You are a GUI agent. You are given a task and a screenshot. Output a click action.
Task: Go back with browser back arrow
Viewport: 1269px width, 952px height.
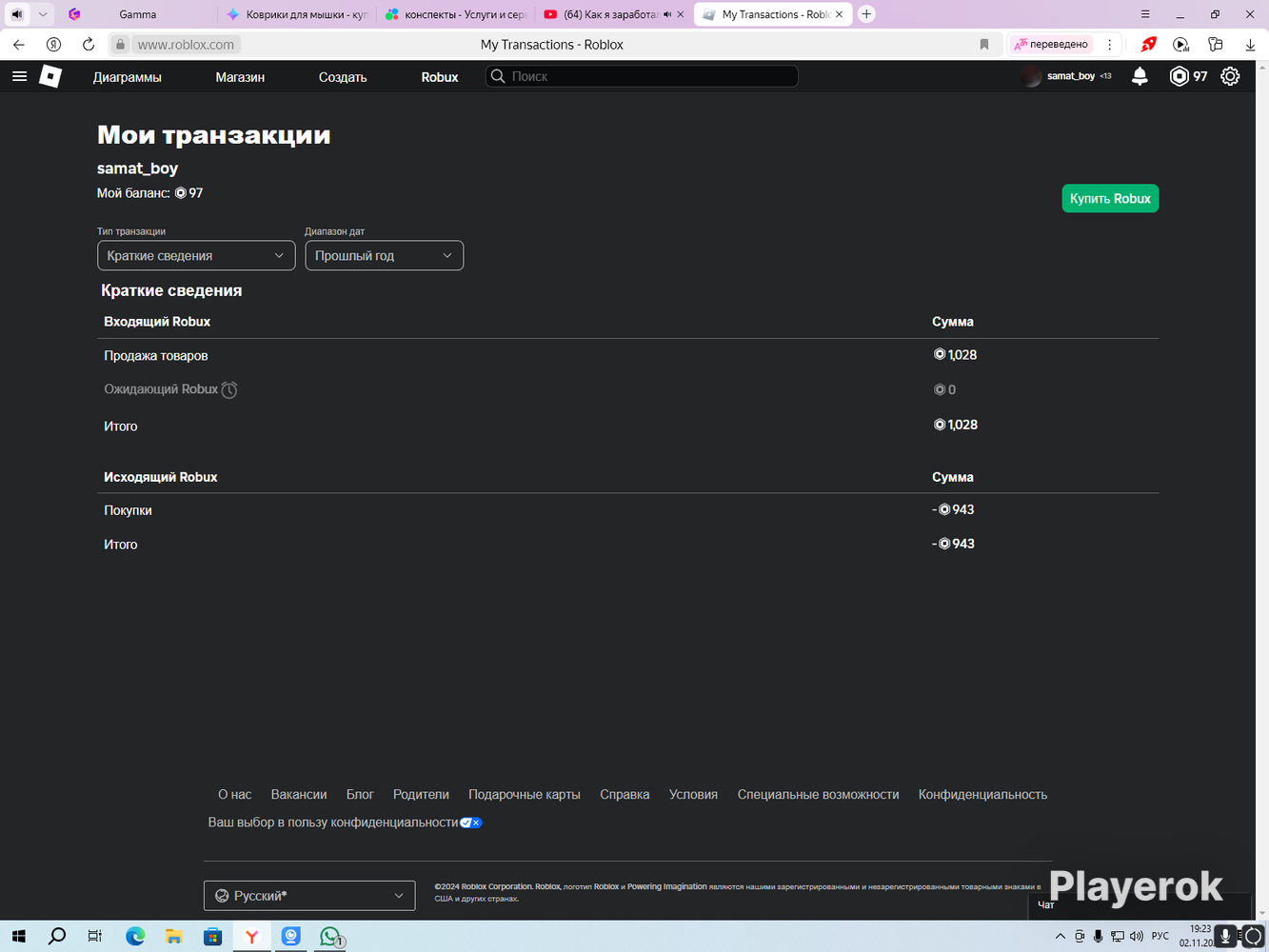click(x=19, y=44)
